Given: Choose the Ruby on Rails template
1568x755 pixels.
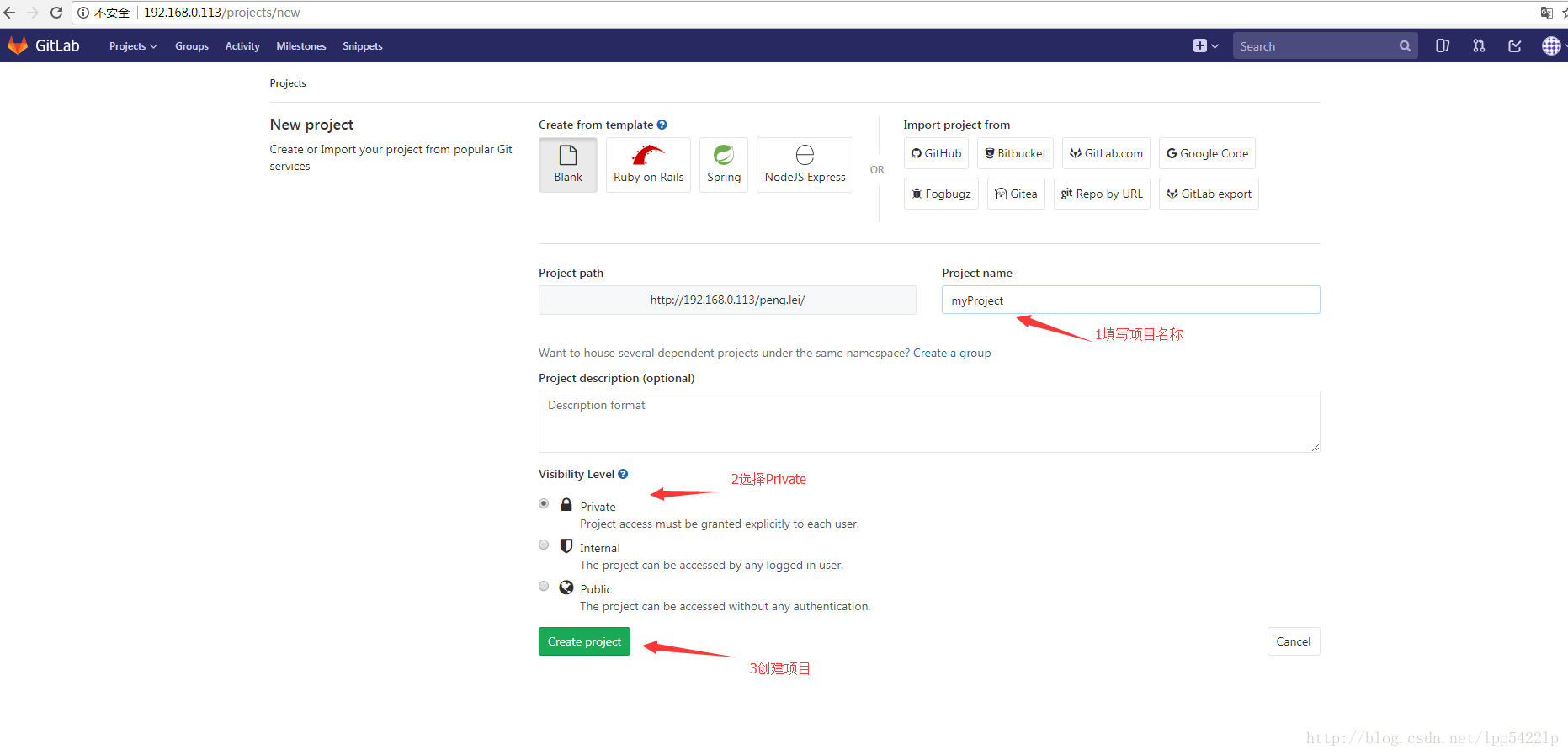Looking at the screenshot, I should [648, 165].
